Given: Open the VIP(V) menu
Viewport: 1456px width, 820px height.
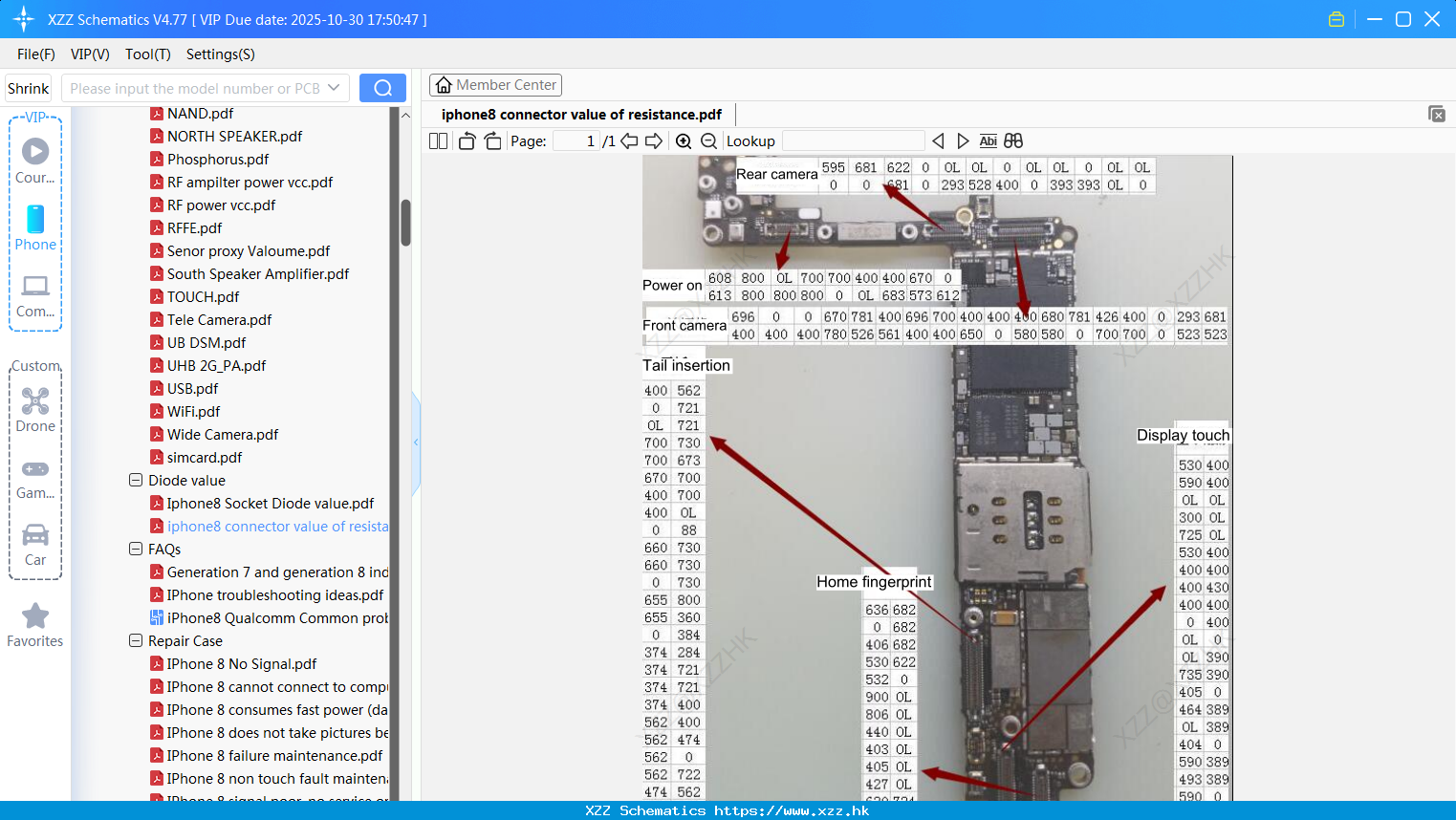Looking at the screenshot, I should coord(90,54).
